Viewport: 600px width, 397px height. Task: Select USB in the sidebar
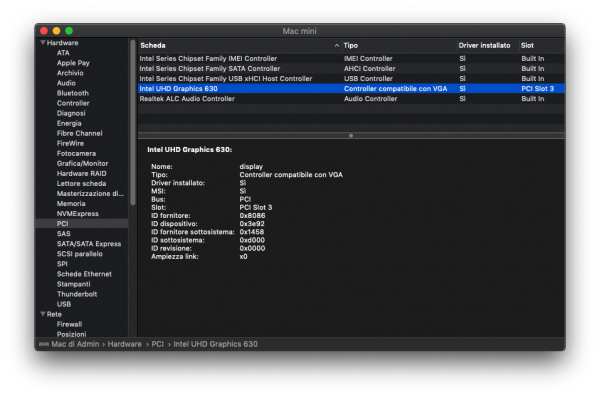[x=64, y=304]
